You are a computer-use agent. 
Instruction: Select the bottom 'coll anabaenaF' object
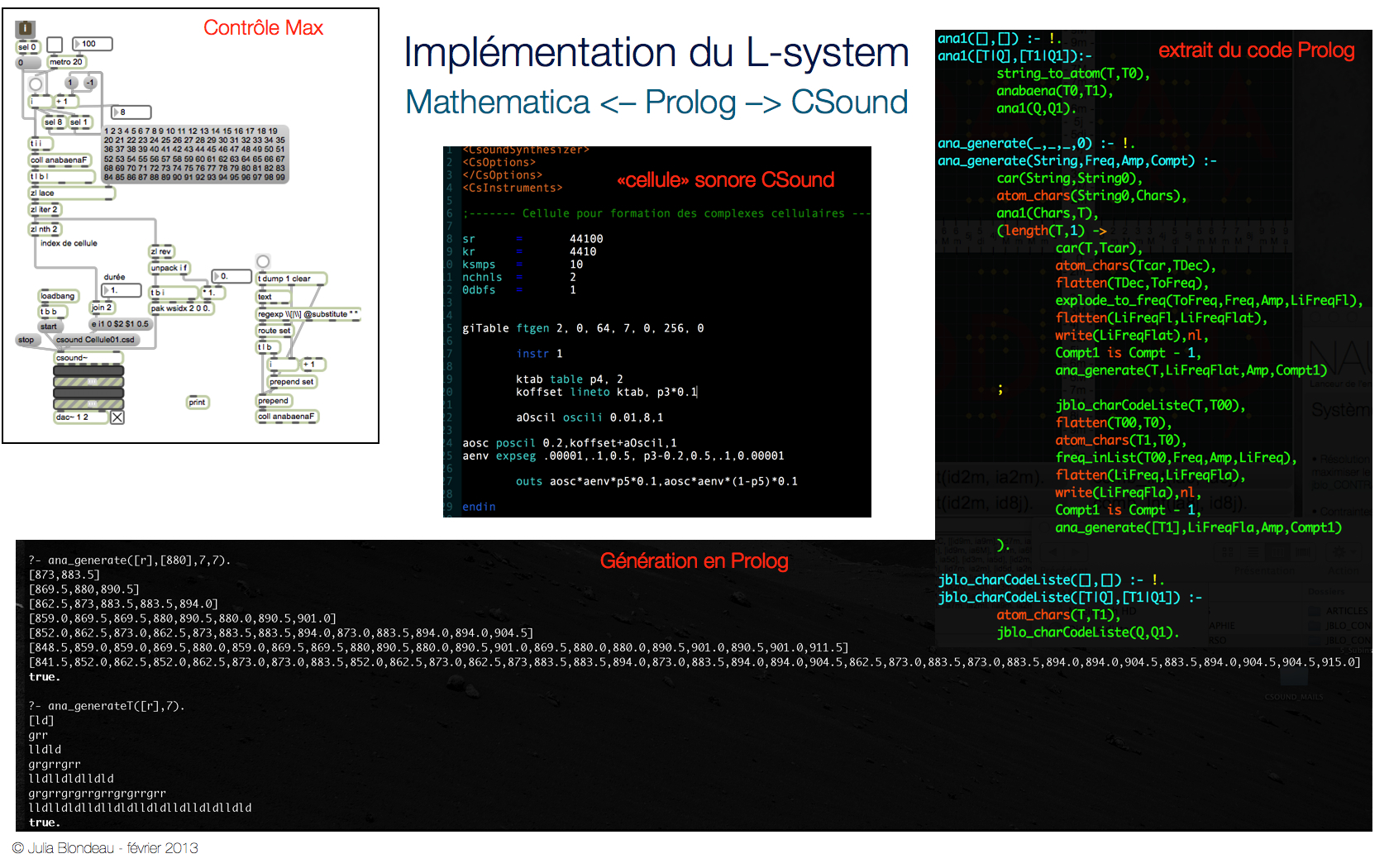(x=287, y=417)
